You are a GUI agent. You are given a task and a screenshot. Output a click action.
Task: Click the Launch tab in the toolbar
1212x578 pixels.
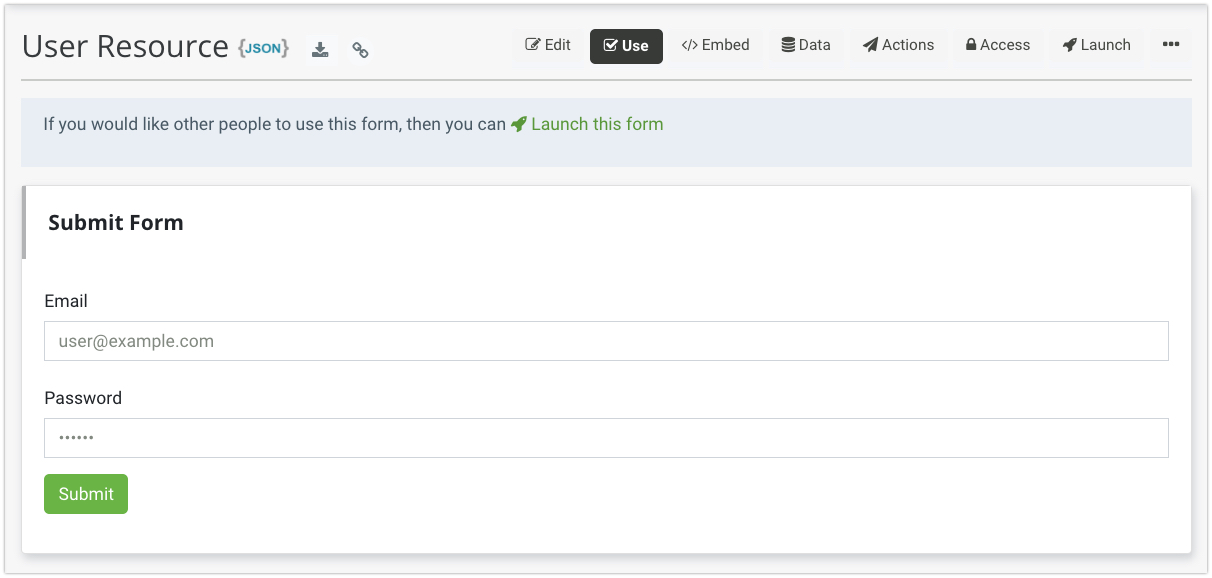click(x=1096, y=45)
